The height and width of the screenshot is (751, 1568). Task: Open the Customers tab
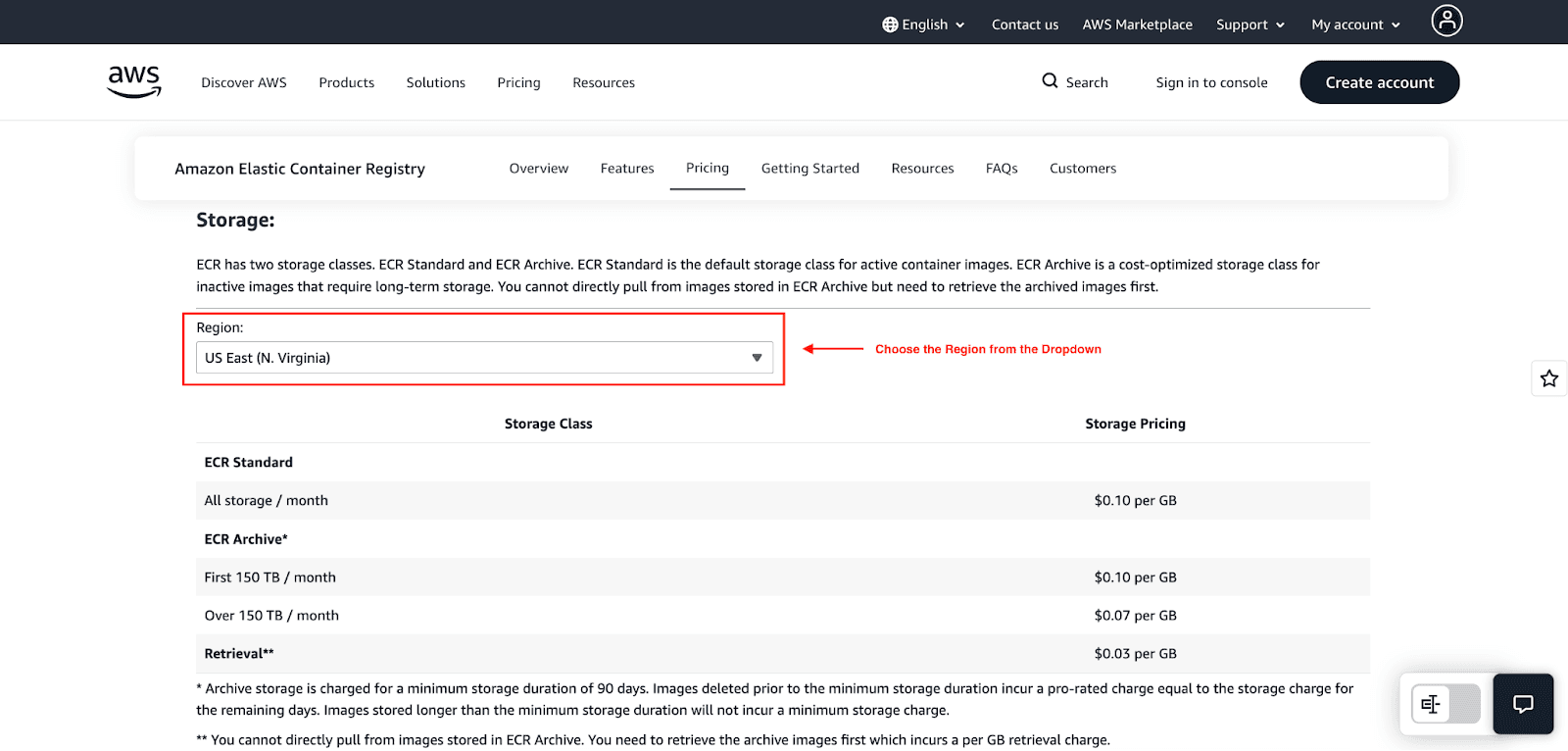click(x=1083, y=169)
